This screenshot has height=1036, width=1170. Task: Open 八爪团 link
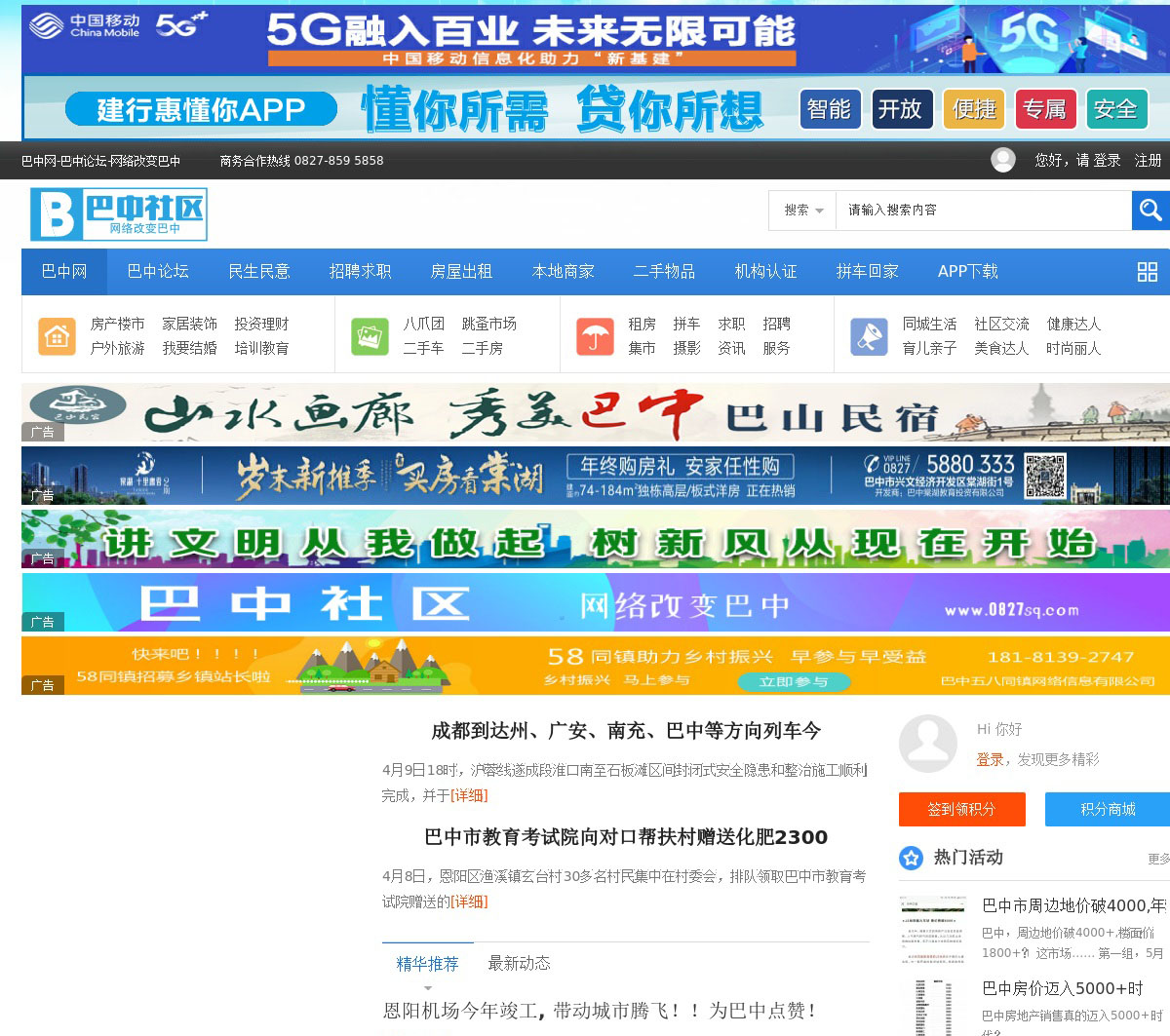pyautogui.click(x=424, y=324)
